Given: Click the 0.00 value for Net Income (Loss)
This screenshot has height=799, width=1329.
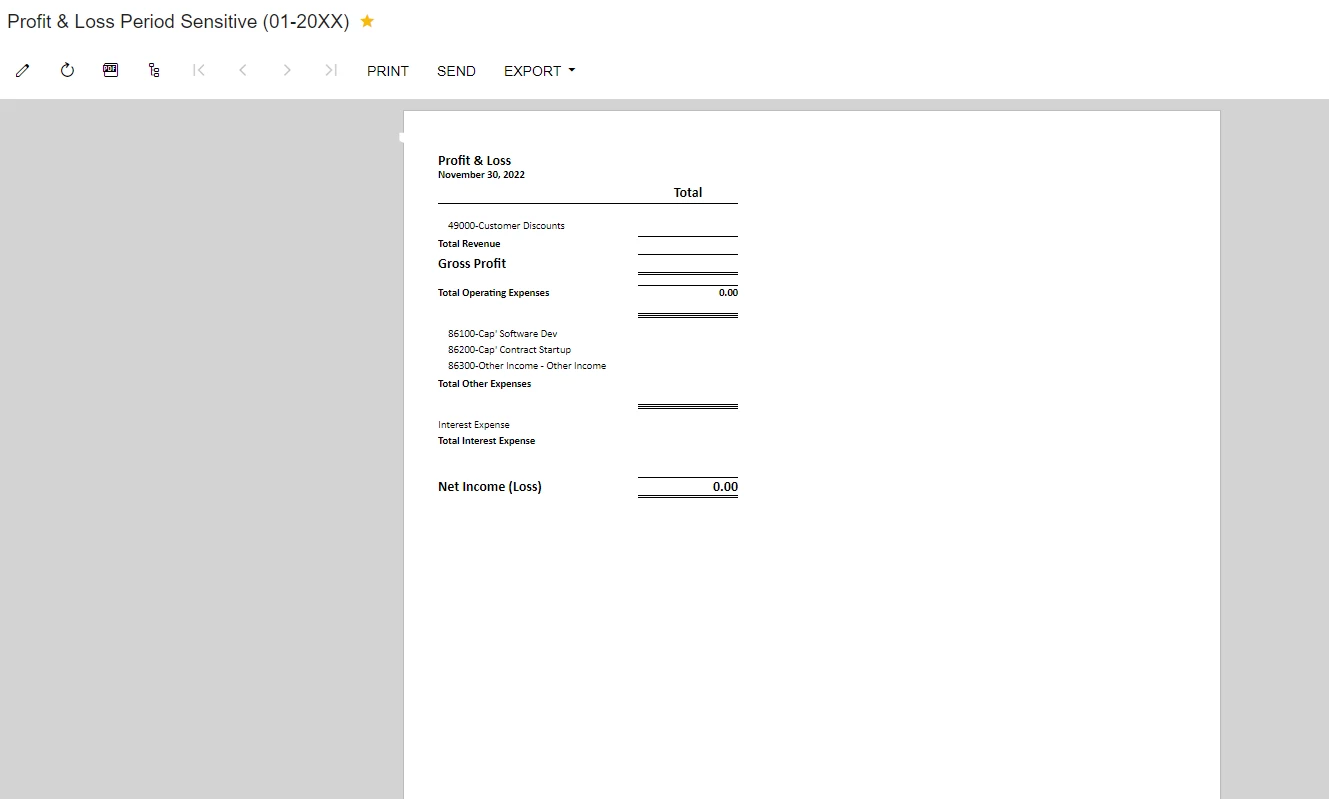Looking at the screenshot, I should tap(725, 487).
